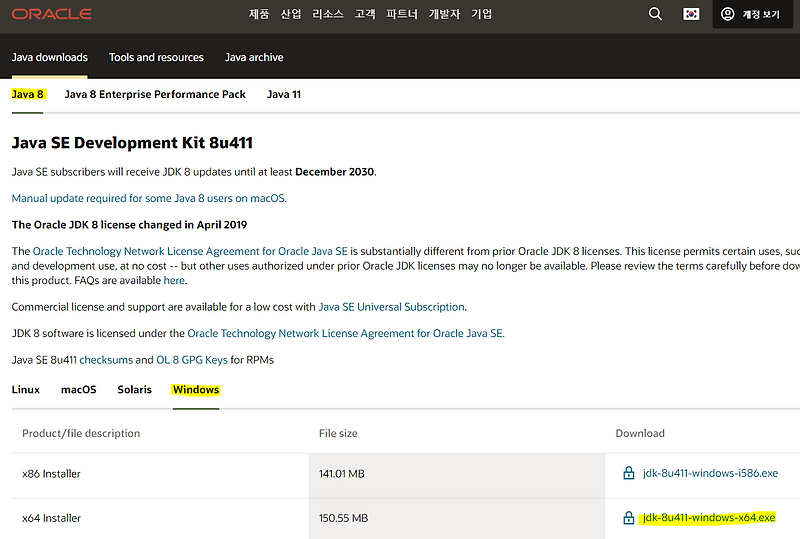Select Java 8 Enterprise Performance Pack tab
800x539 pixels.
[155, 94]
